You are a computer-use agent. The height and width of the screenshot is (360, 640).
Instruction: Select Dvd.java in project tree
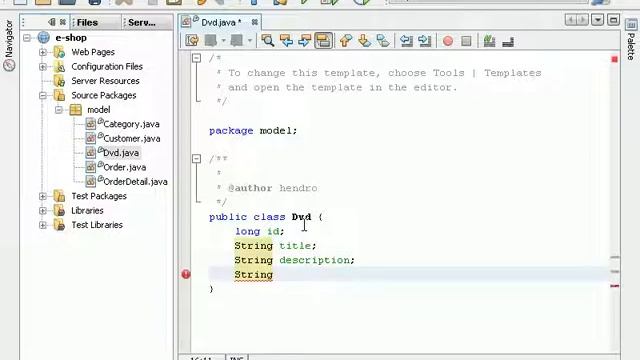point(121,153)
